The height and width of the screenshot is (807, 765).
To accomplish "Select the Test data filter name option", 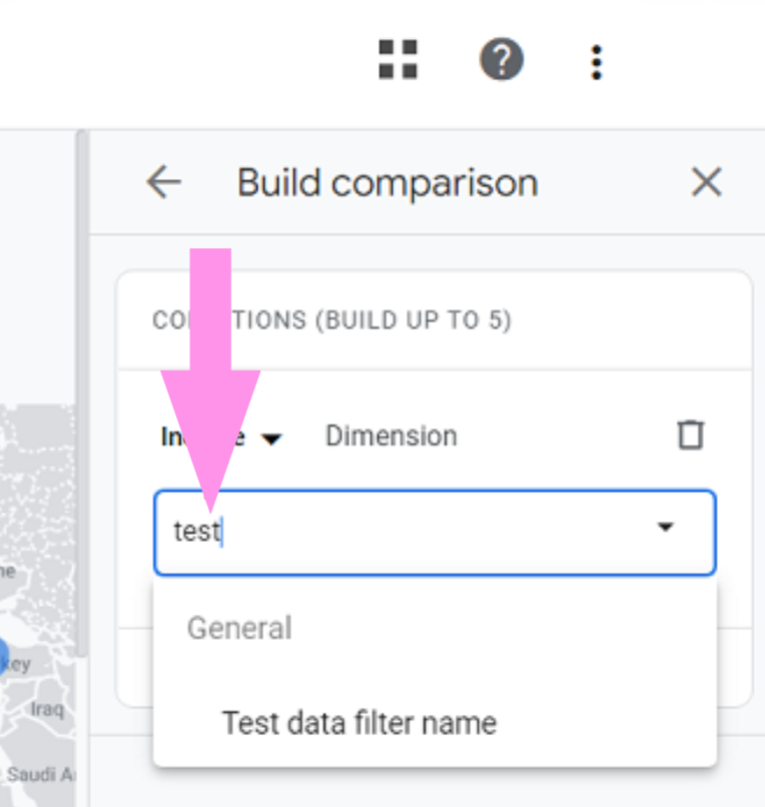I will (359, 722).
